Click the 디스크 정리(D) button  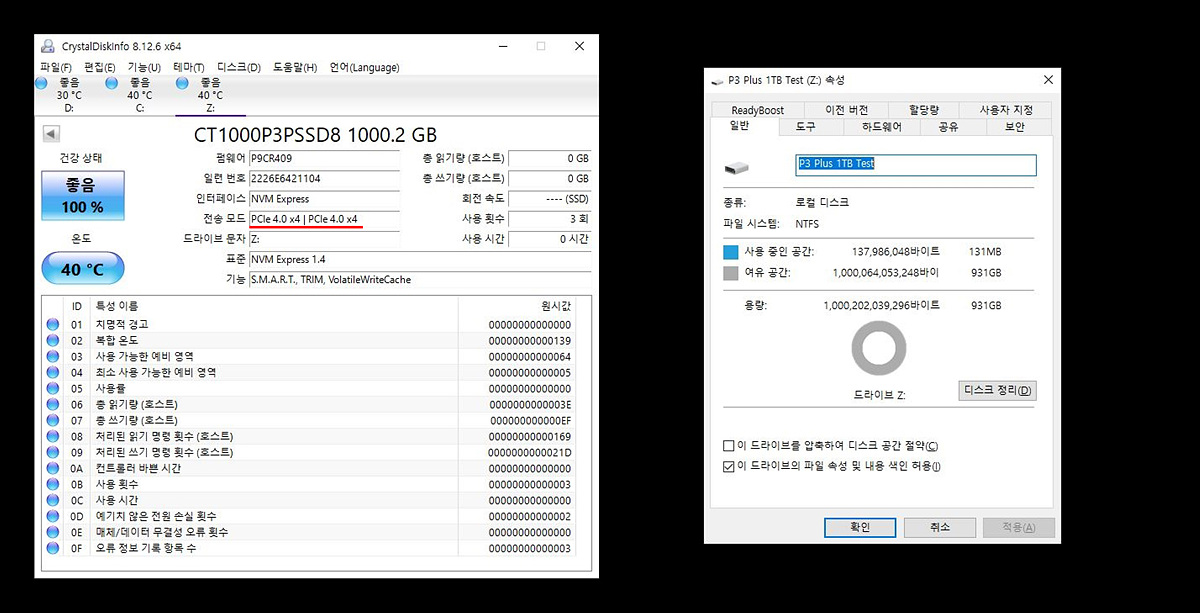[x=997, y=390]
